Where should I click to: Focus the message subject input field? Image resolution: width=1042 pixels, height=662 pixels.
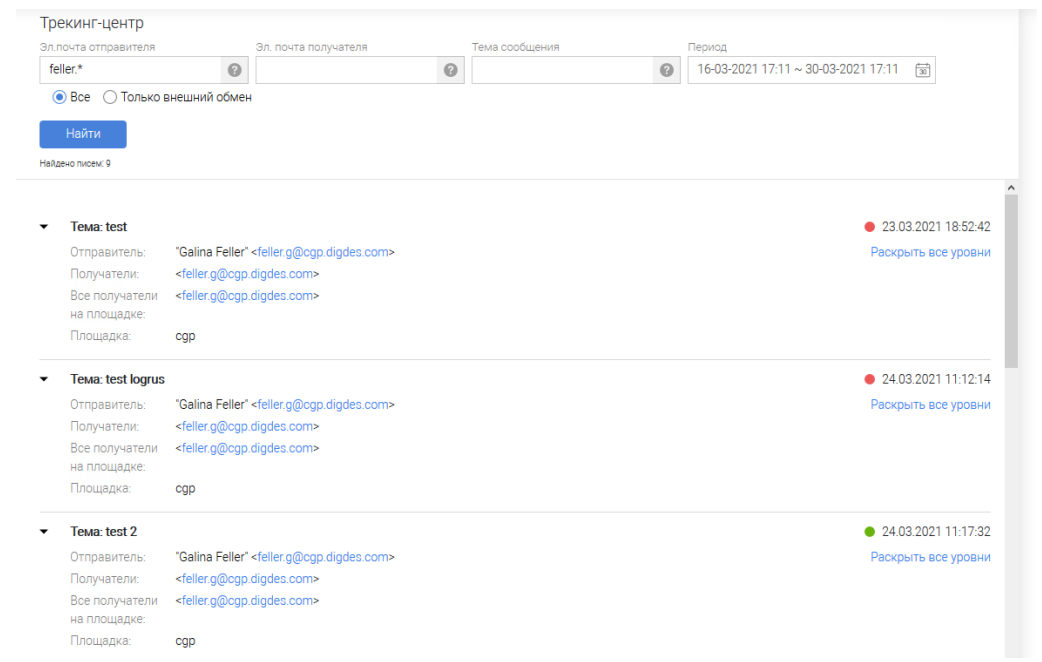pos(562,70)
